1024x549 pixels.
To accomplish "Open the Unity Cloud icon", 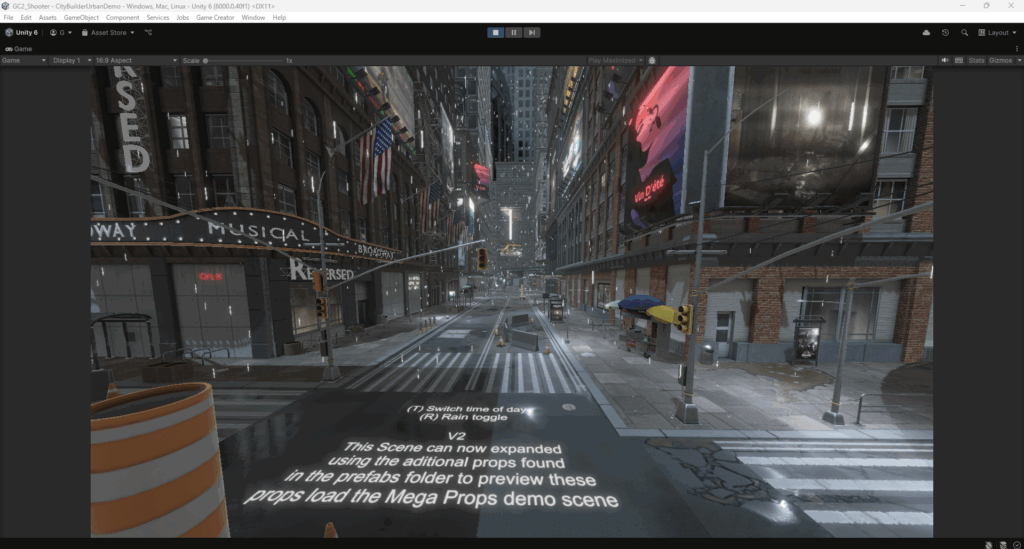I will (x=926, y=33).
